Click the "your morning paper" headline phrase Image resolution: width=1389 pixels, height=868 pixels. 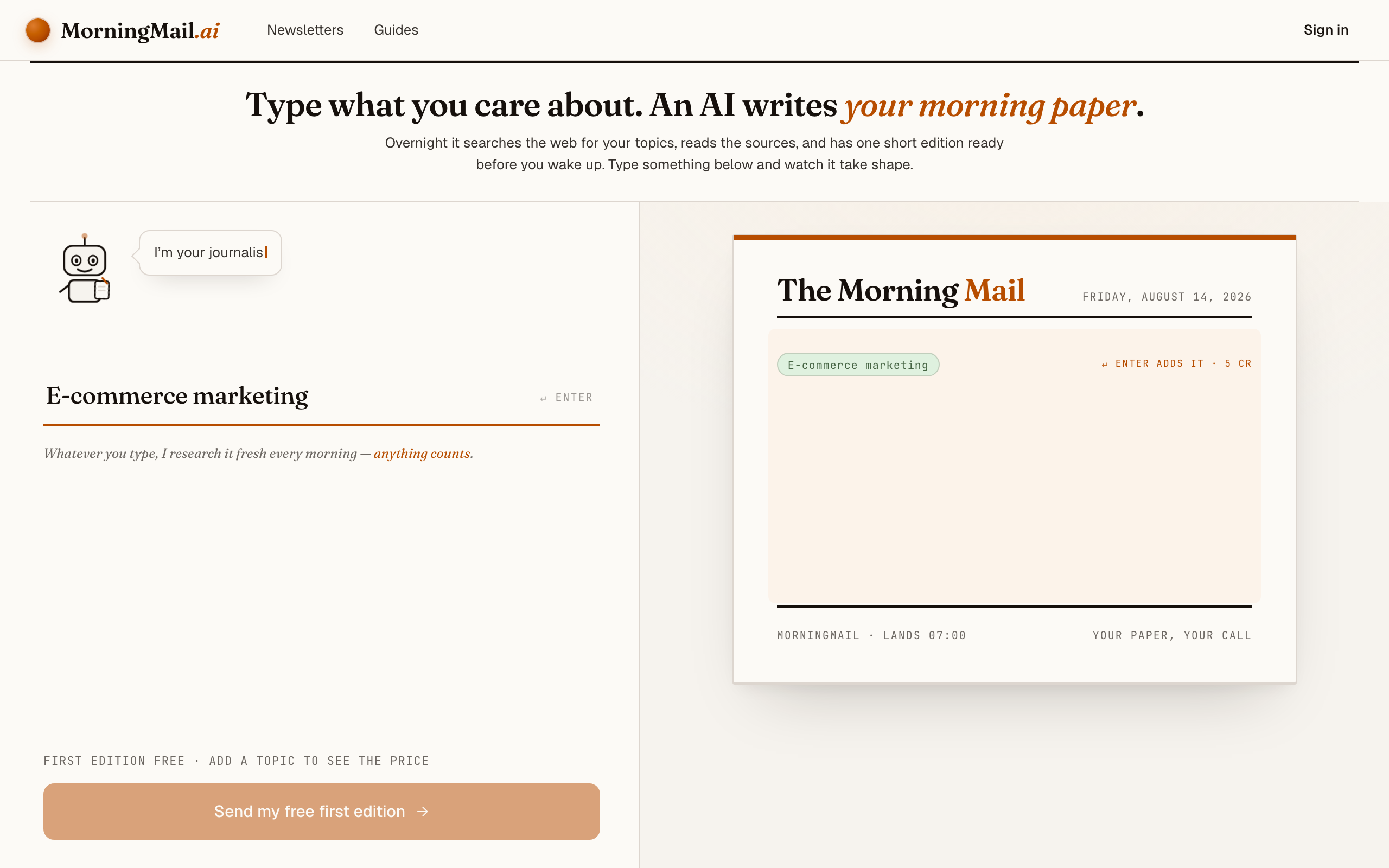point(990,106)
